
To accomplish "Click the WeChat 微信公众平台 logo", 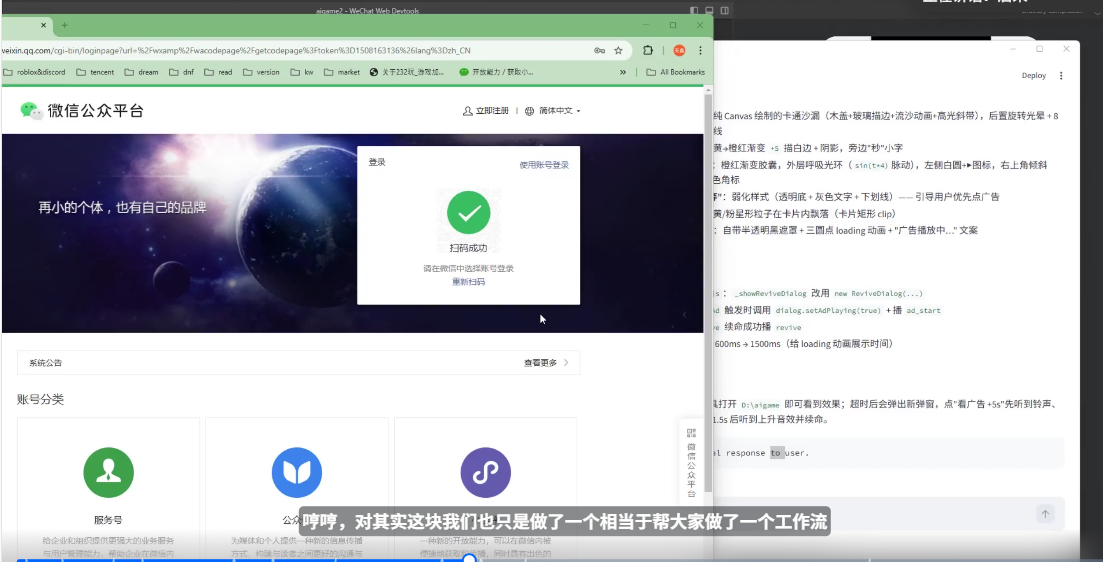I will tap(82, 110).
